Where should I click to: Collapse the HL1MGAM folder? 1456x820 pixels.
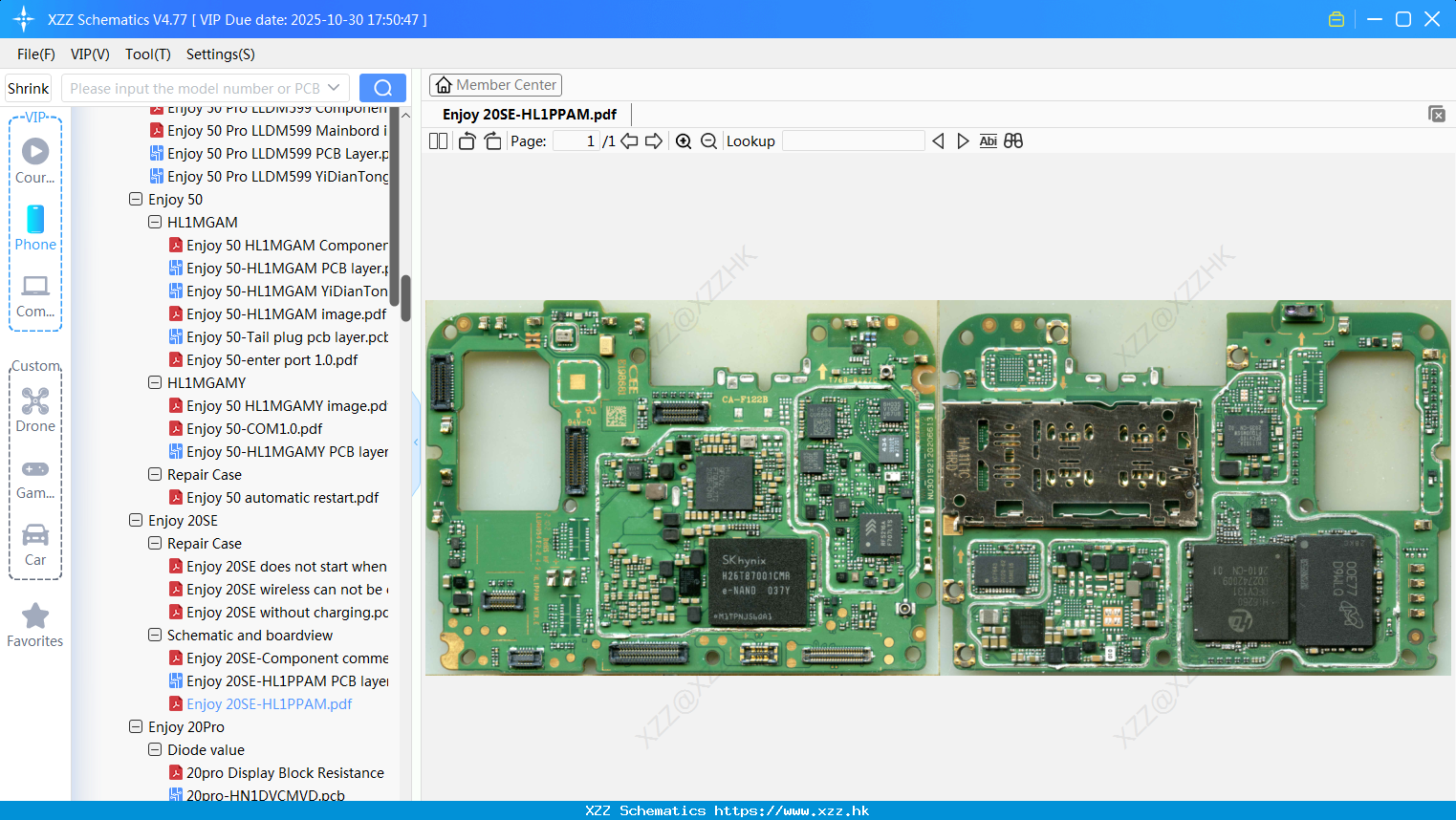155,223
